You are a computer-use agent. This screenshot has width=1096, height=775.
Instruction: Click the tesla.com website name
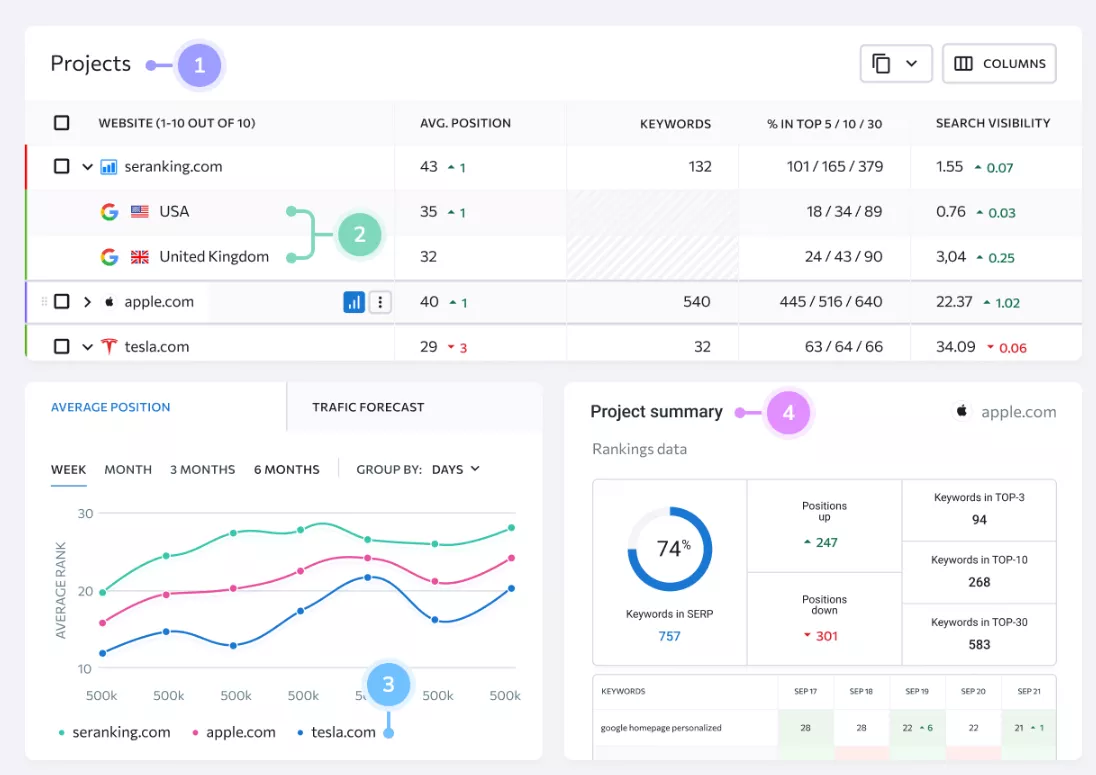tap(157, 347)
